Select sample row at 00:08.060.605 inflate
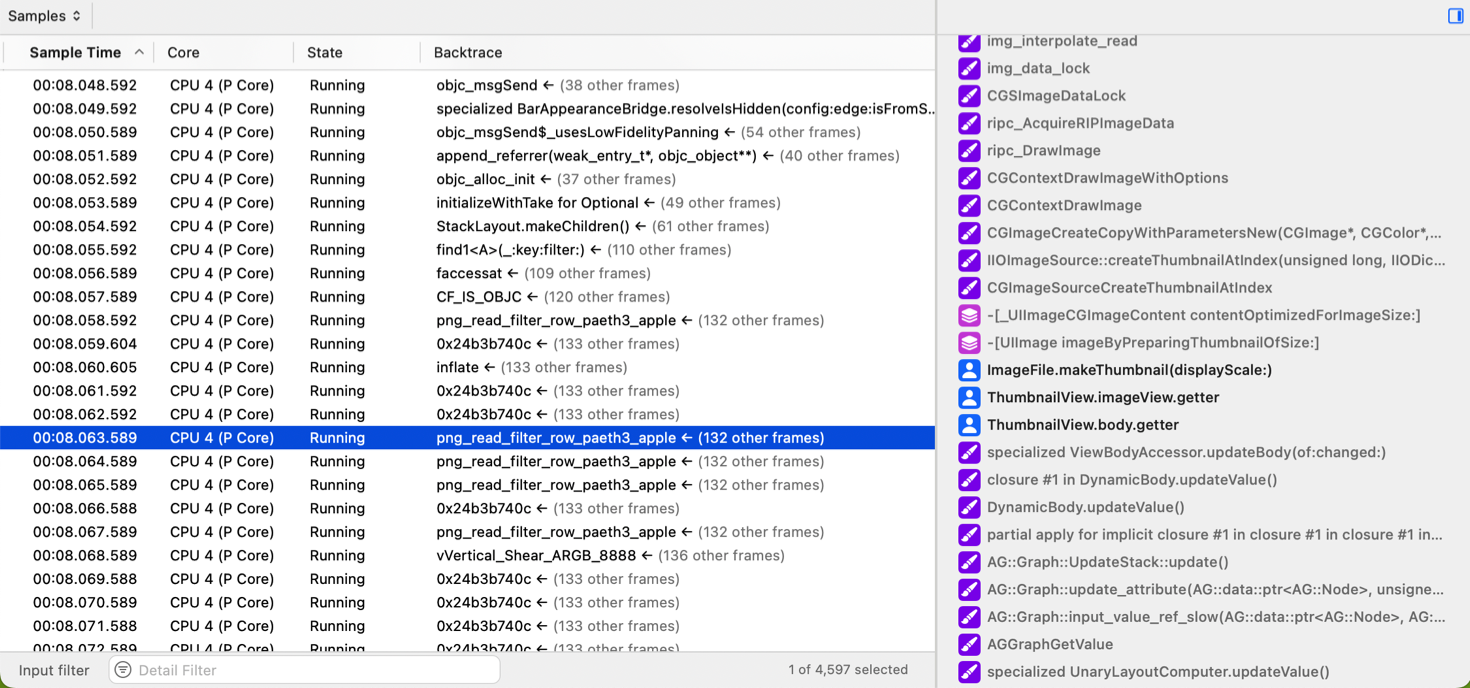The image size is (1470, 688). pyautogui.click(x=467, y=367)
